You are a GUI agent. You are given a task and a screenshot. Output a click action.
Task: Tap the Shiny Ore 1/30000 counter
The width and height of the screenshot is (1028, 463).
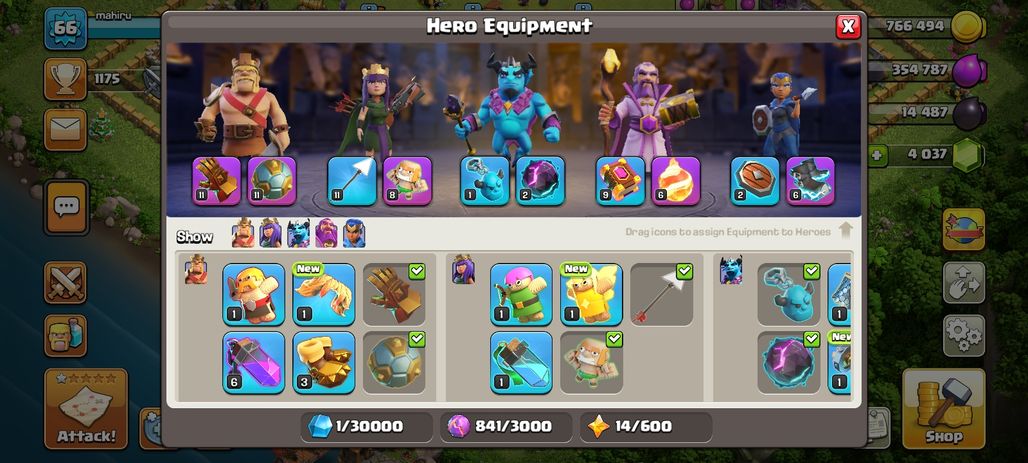[x=366, y=427]
